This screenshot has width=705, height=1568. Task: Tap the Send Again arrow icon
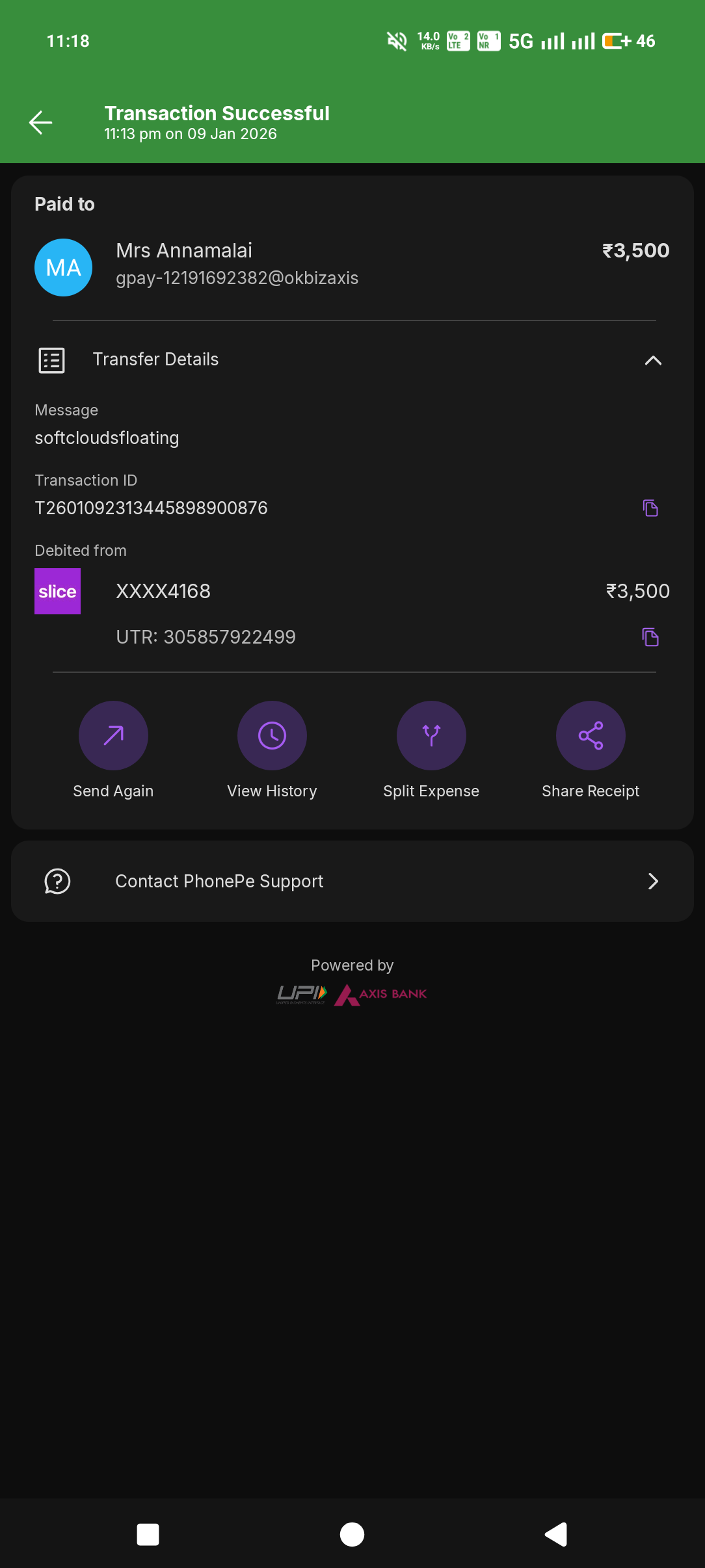click(113, 735)
